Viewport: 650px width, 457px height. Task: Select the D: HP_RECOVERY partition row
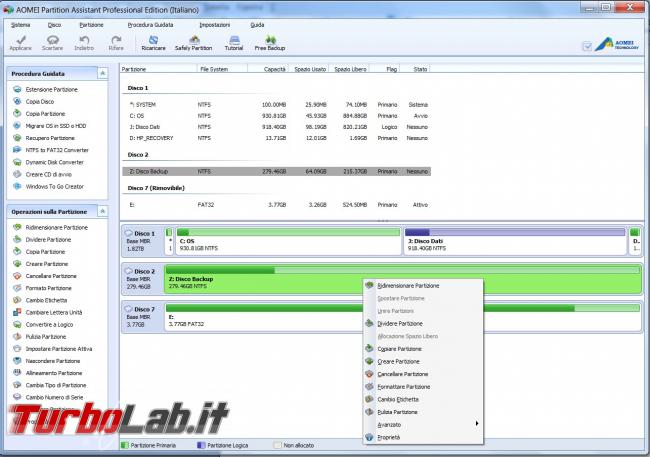276,138
